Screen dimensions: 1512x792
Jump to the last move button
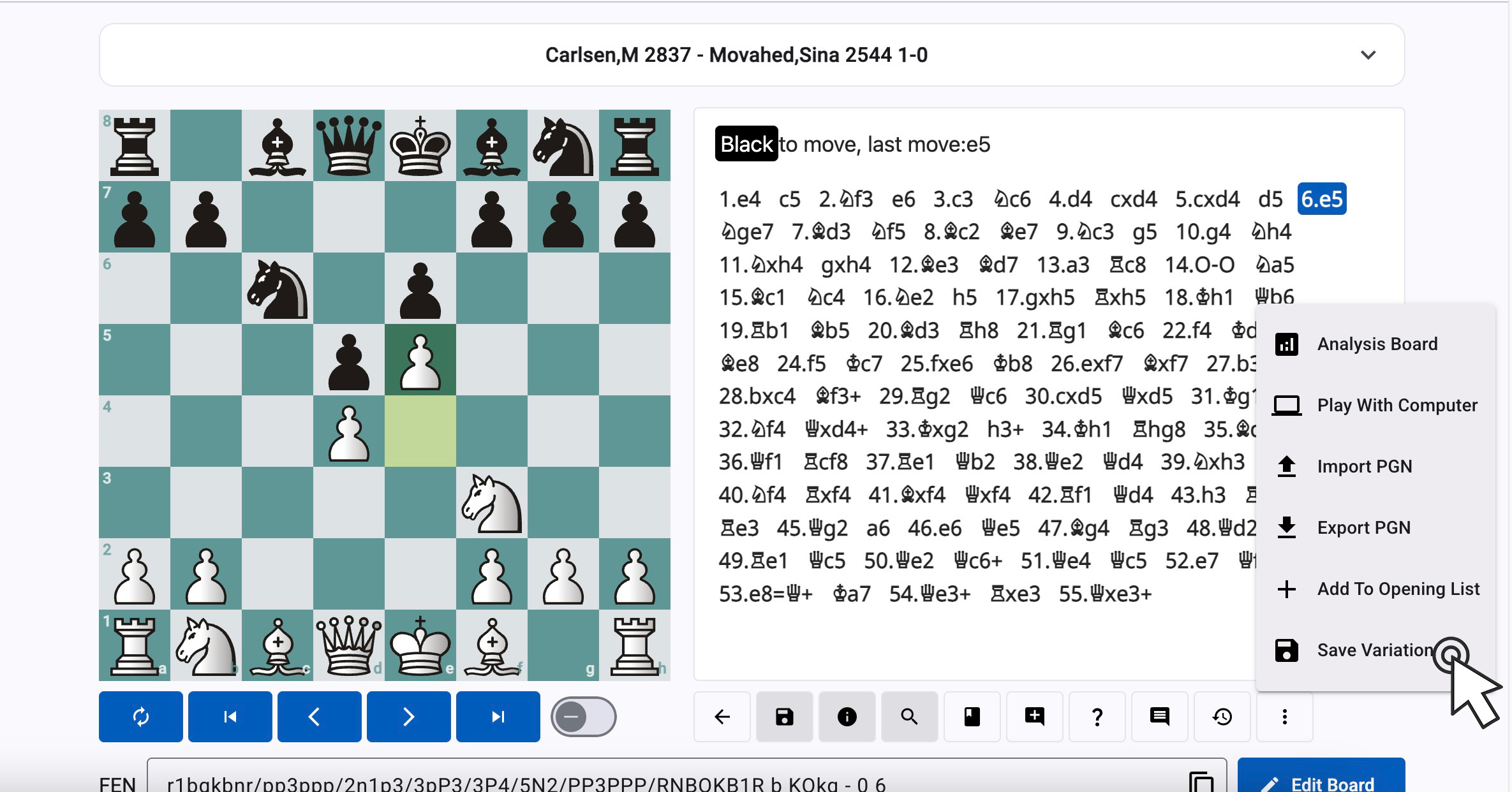pos(498,717)
